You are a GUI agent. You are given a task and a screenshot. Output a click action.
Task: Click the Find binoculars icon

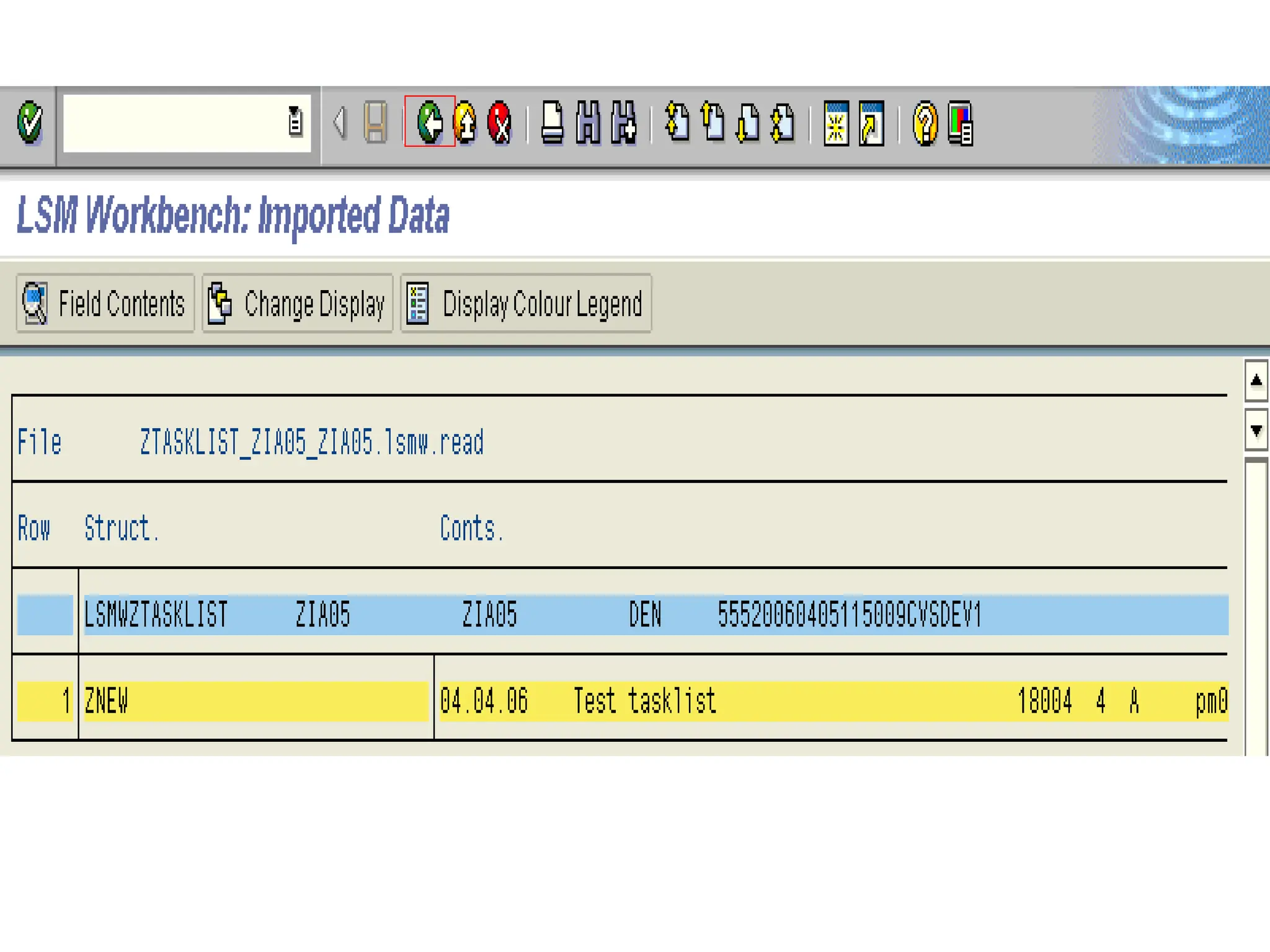click(x=588, y=122)
